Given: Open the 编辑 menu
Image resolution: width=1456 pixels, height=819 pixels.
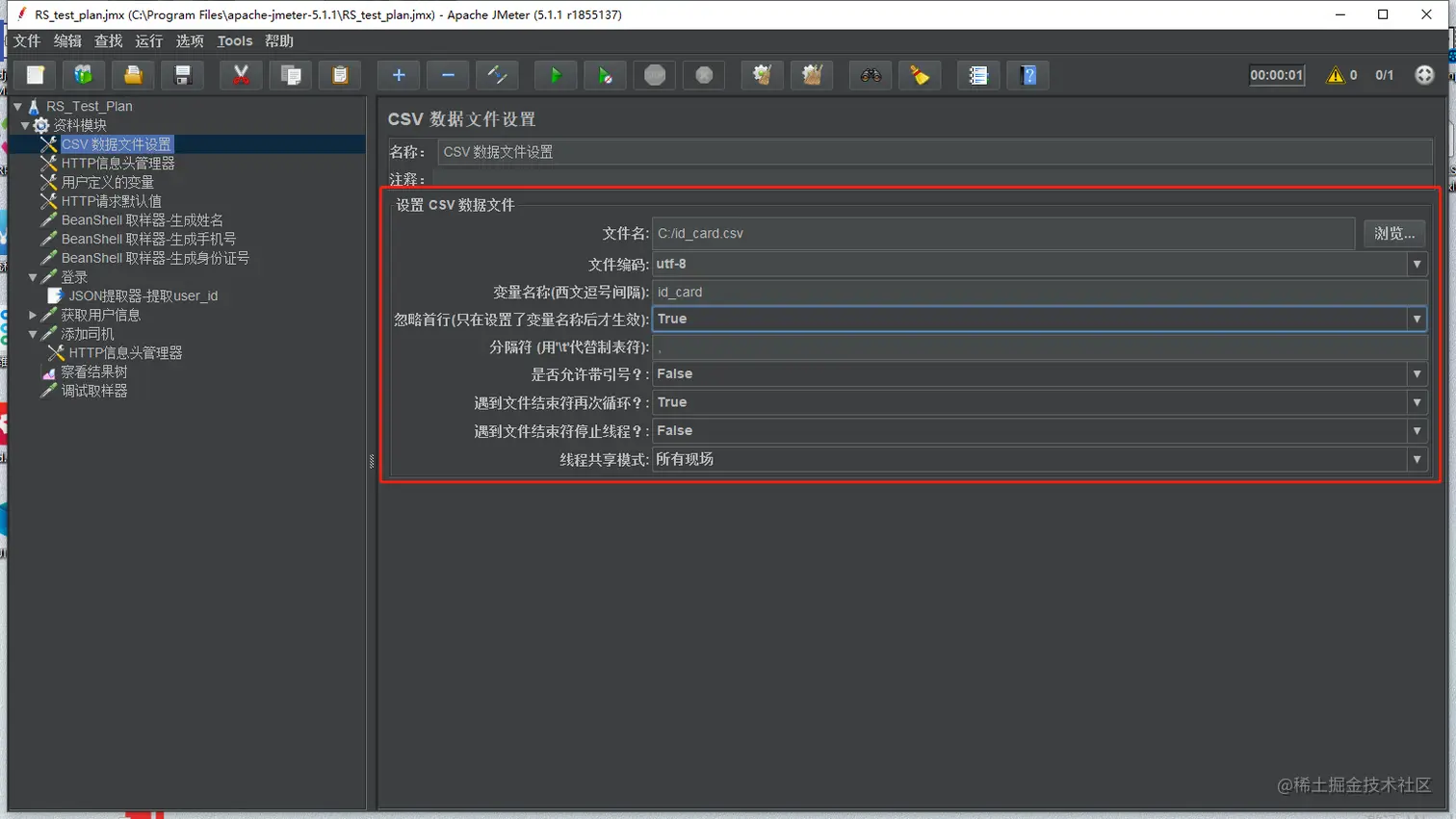Looking at the screenshot, I should point(67,40).
